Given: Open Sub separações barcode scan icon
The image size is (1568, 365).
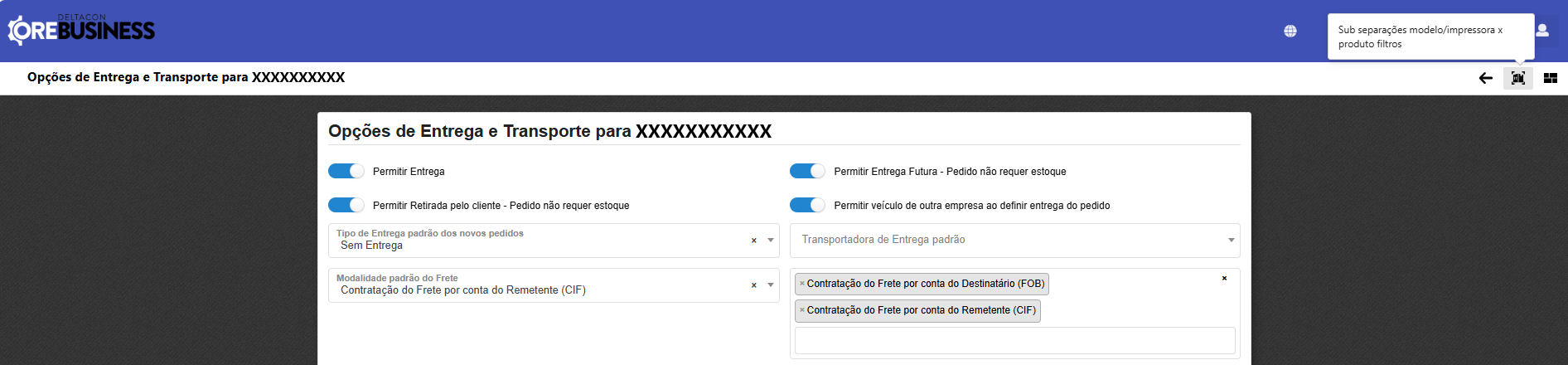Looking at the screenshot, I should point(1517,78).
